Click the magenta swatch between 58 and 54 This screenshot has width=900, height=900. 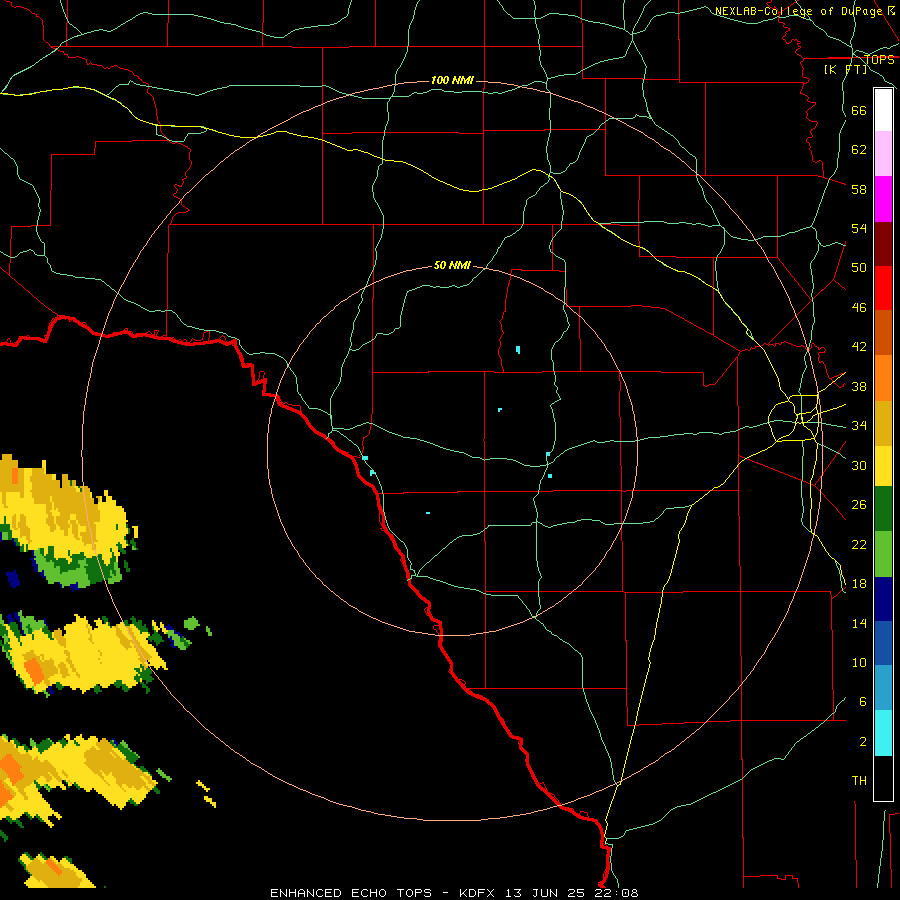(883, 199)
